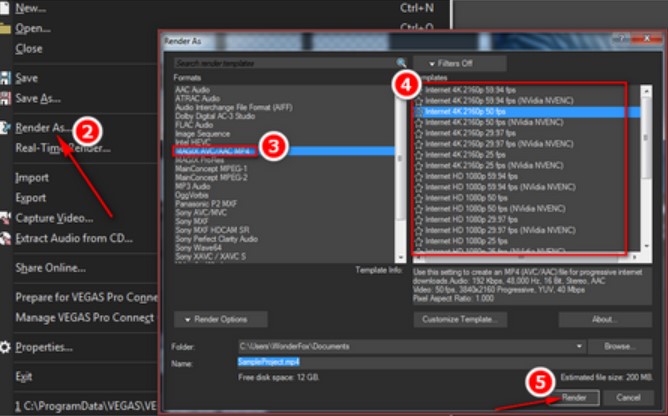Viewport: 668px width, 416px height.
Task: Favorite the Internet 4K 2160p 25 fps template
Action: click(x=419, y=155)
